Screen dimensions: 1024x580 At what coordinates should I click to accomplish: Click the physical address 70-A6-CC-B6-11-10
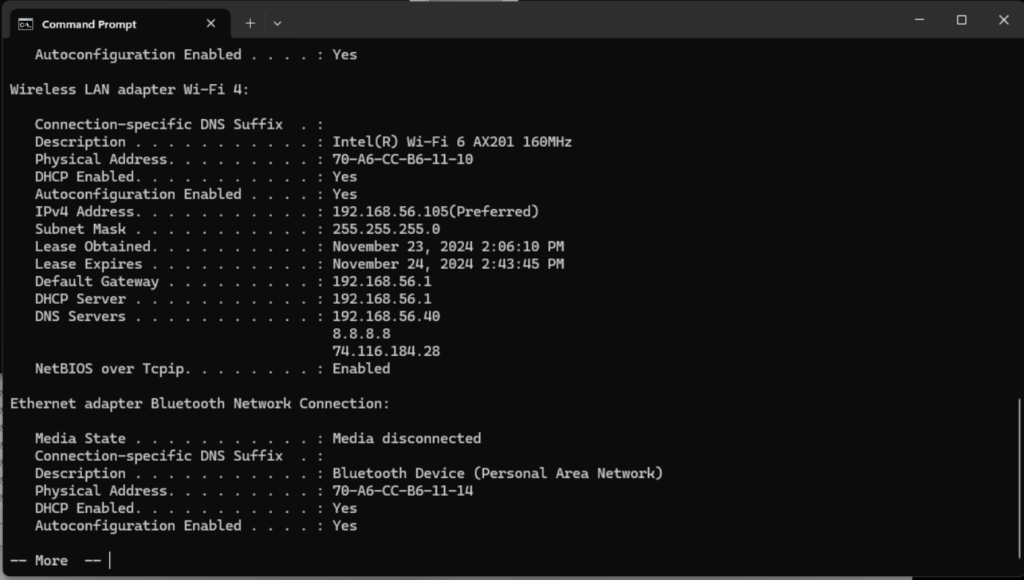click(x=402, y=159)
